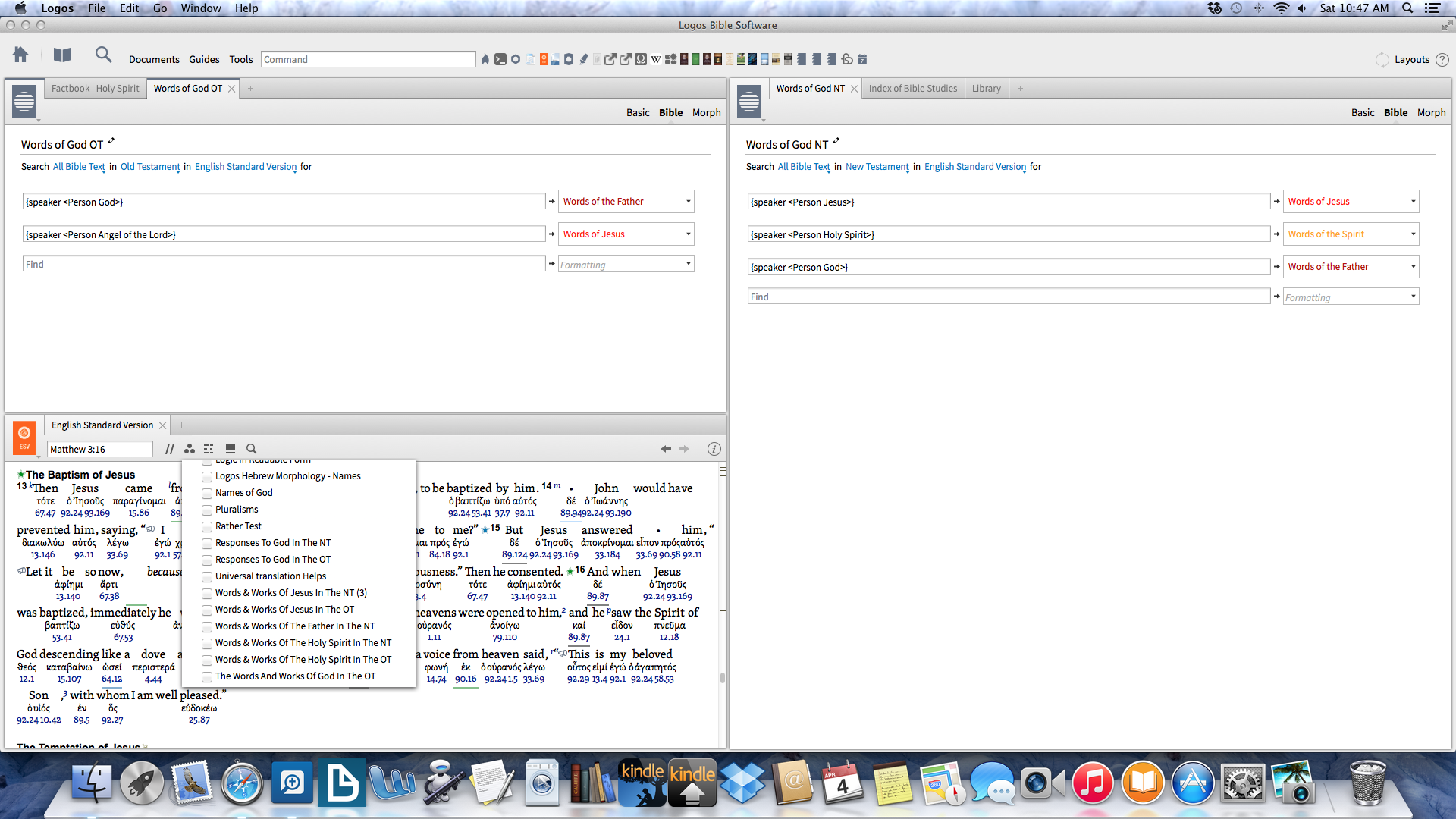This screenshot has height=819, width=1456.
Task: Open Words of God NT panel menu icon
Action: pyautogui.click(x=749, y=101)
